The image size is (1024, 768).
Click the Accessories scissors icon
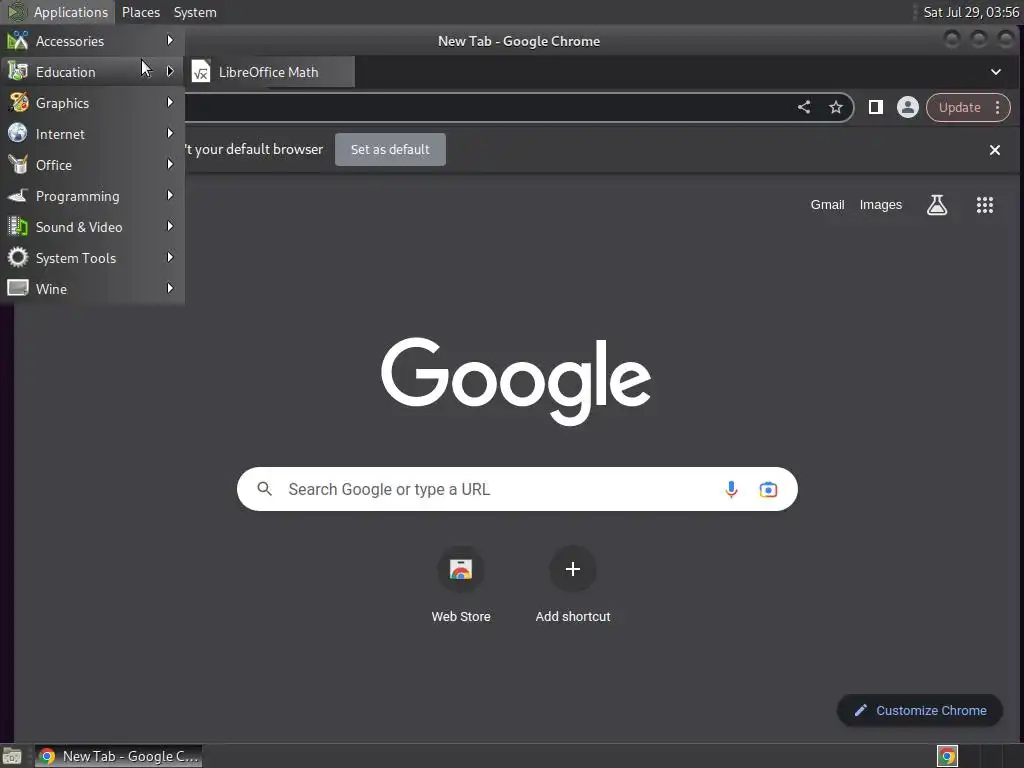[18, 40]
